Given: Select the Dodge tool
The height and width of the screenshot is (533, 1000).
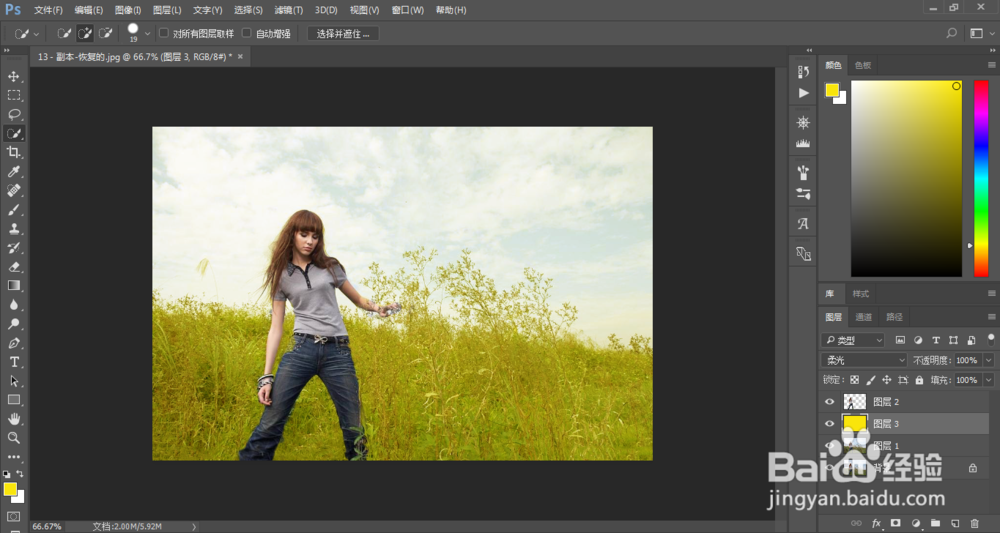Looking at the screenshot, I should click(13, 324).
